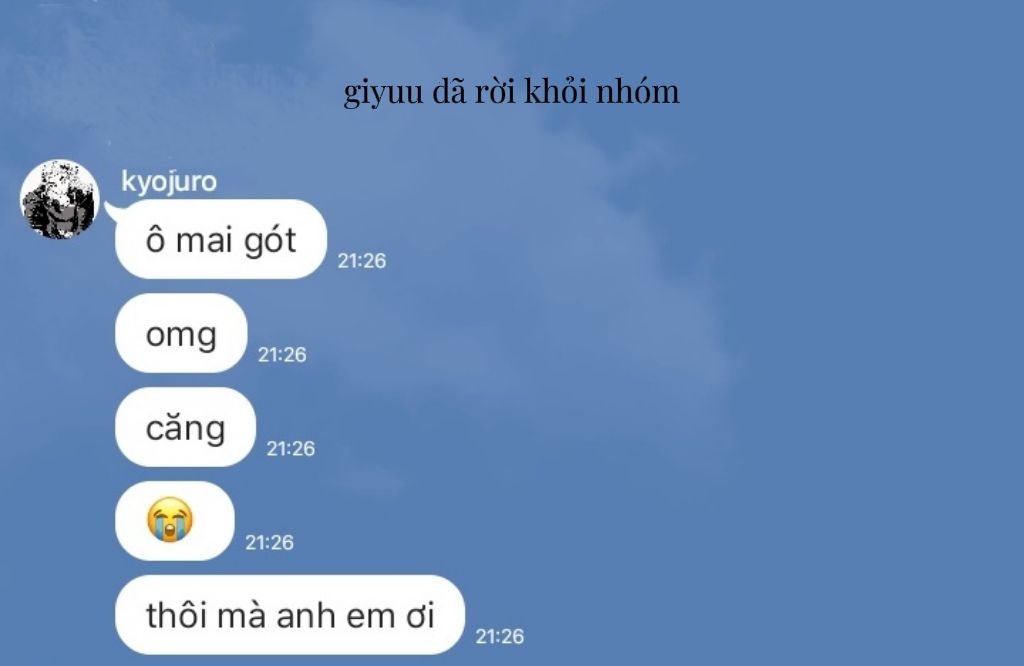The image size is (1024, 666).
Task: Tap the word "nhóm" in the system notice
Action: [x=637, y=91]
